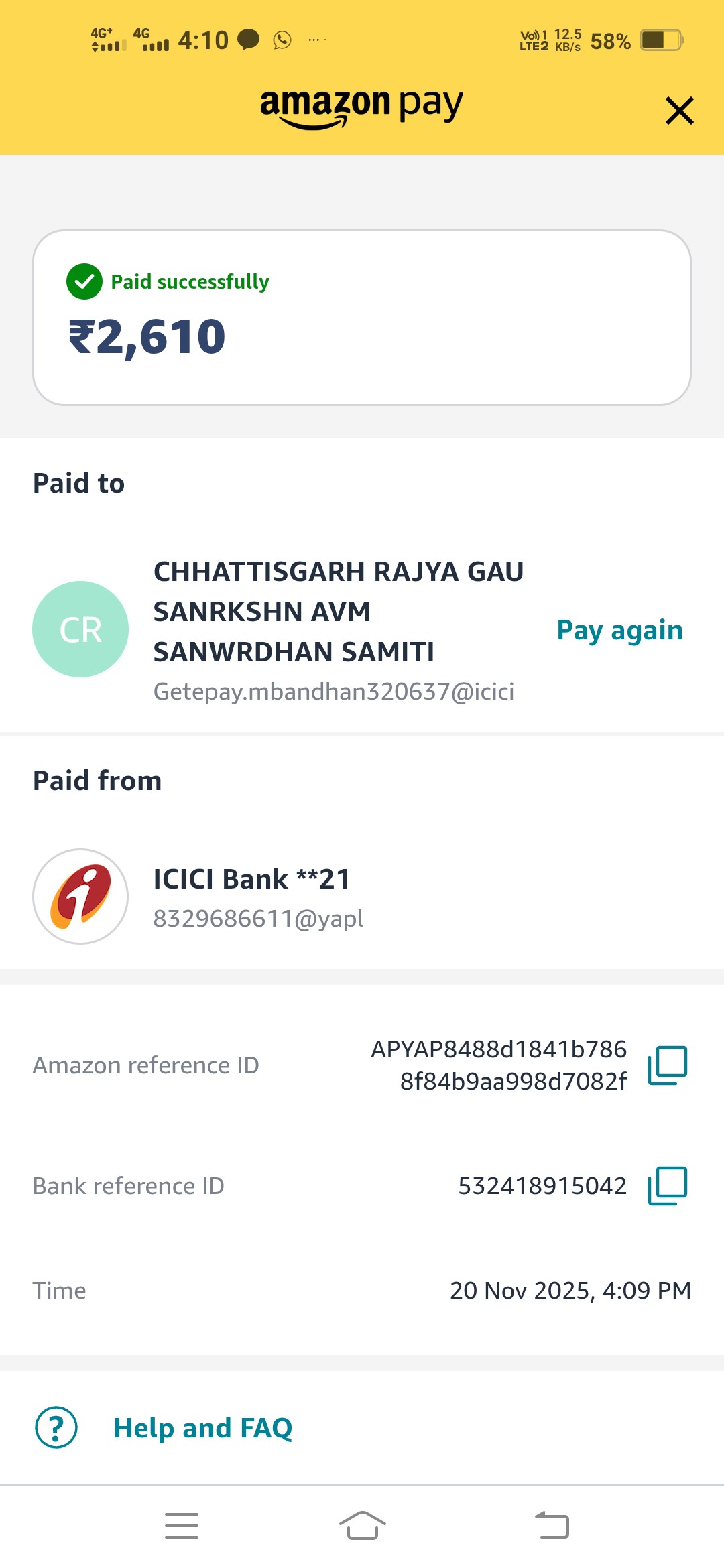The image size is (724, 1568).
Task: Tap the Help and FAQ question mark icon
Action: (x=56, y=1427)
